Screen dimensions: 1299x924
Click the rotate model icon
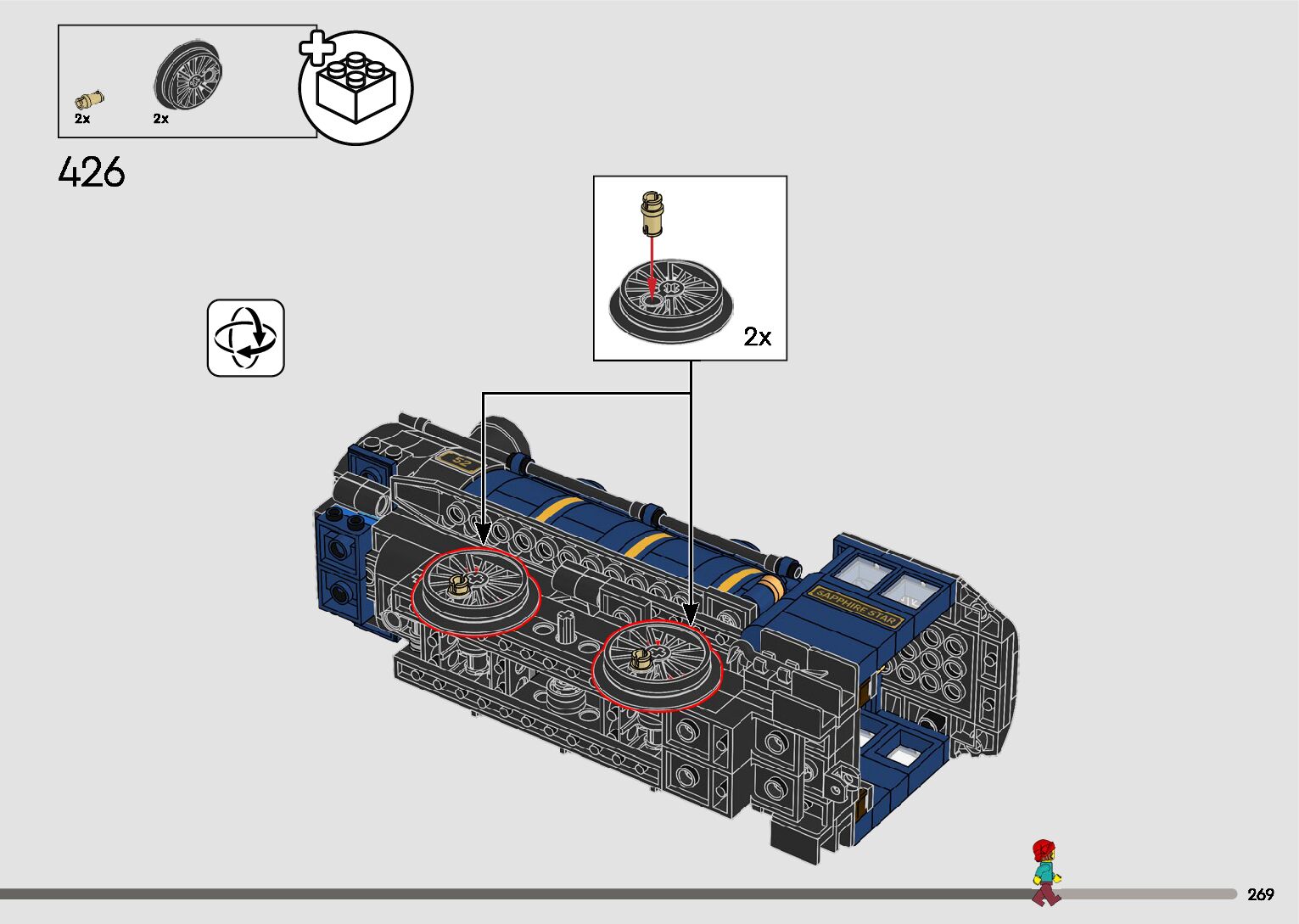point(245,338)
